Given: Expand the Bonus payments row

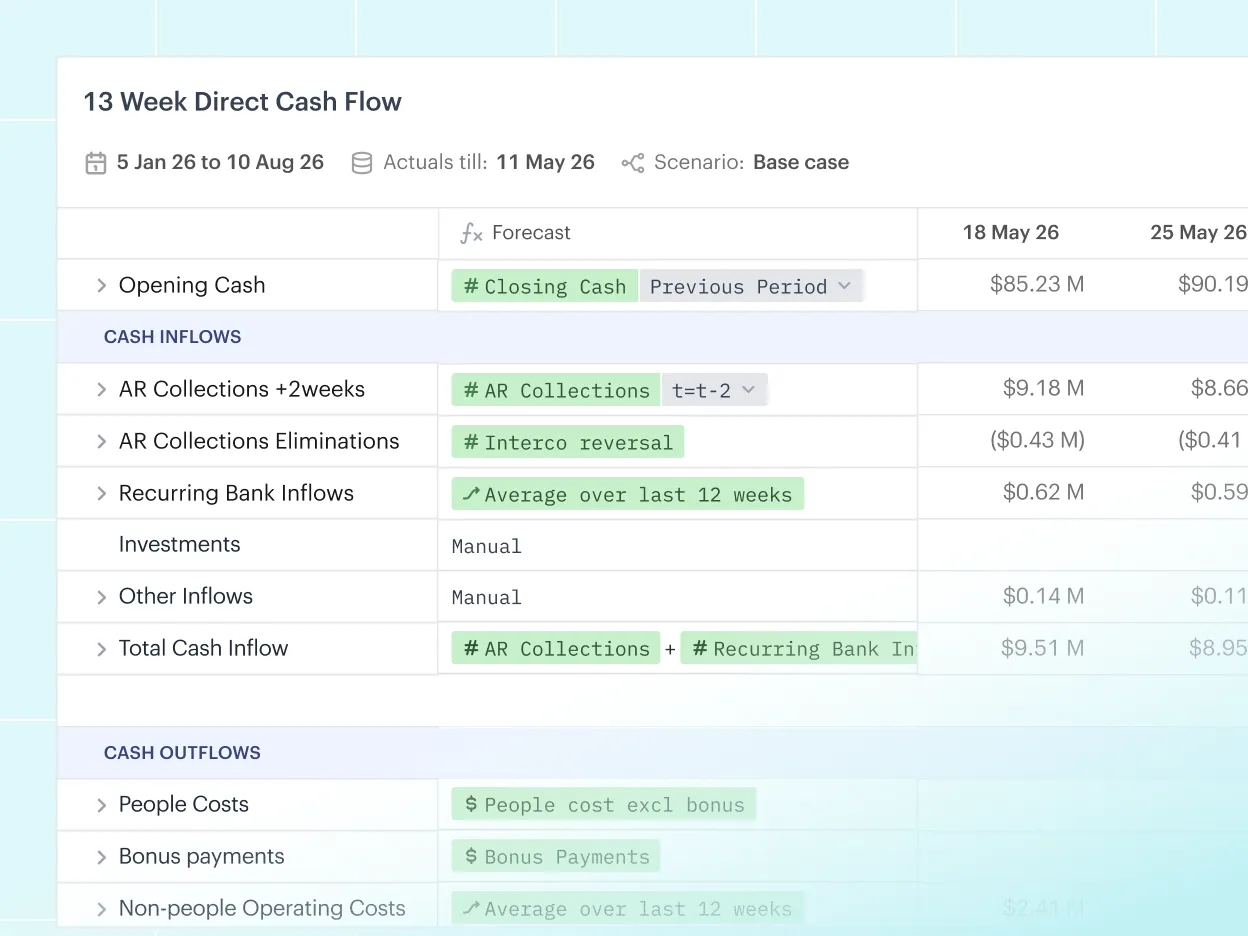Looking at the screenshot, I should pyautogui.click(x=101, y=857).
